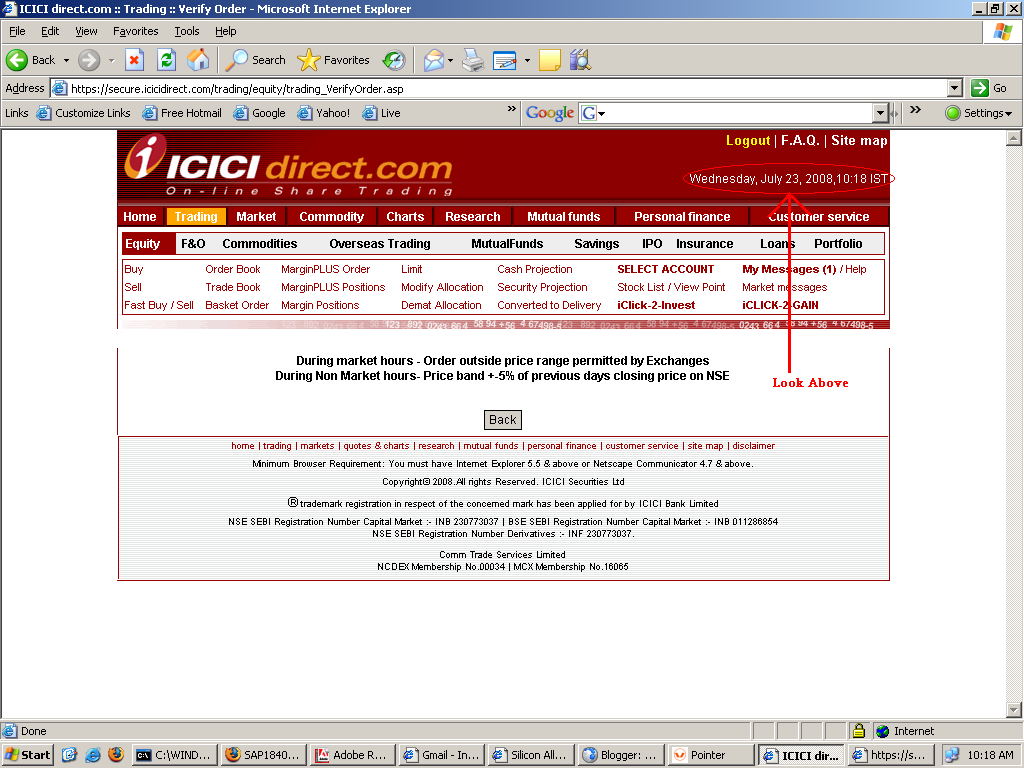Expand the Back button history dropdown
Screen dimensions: 1024x768
(x=66, y=60)
